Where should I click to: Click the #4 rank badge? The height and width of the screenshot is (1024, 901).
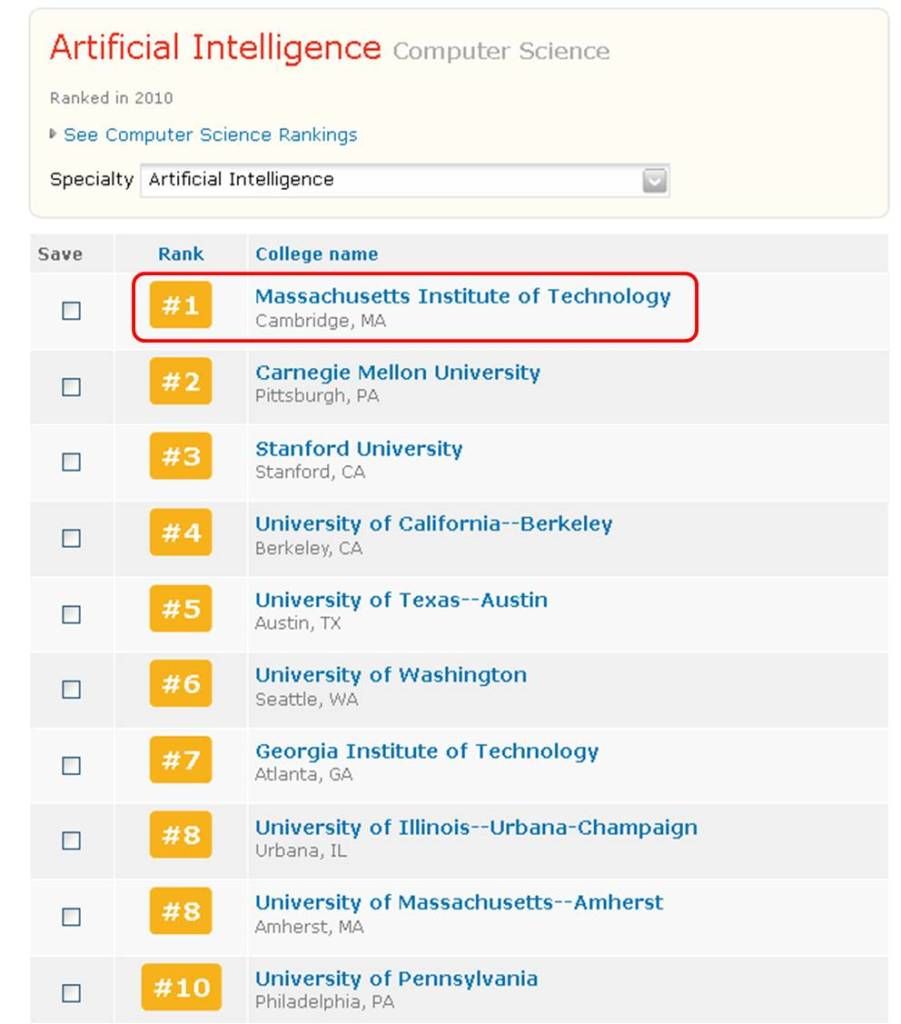181,533
